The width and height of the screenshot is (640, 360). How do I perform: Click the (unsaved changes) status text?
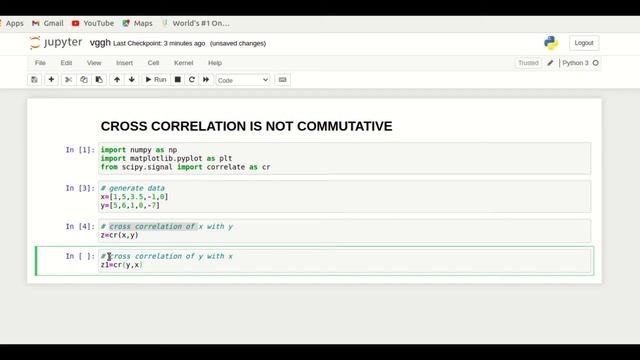238,43
